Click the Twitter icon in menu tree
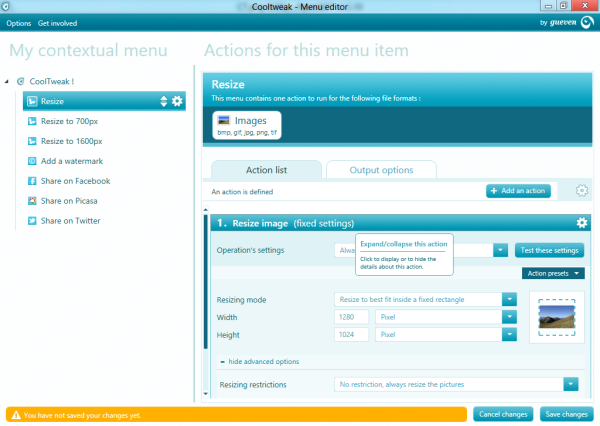The width and height of the screenshot is (600, 426). tap(32, 220)
